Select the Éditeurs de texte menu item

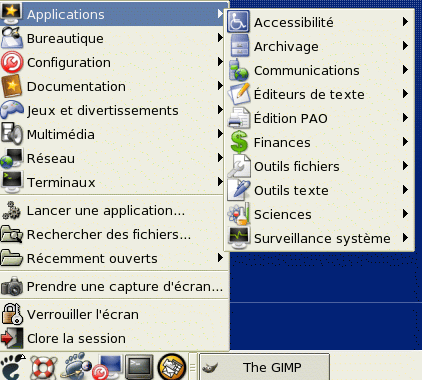point(319,94)
